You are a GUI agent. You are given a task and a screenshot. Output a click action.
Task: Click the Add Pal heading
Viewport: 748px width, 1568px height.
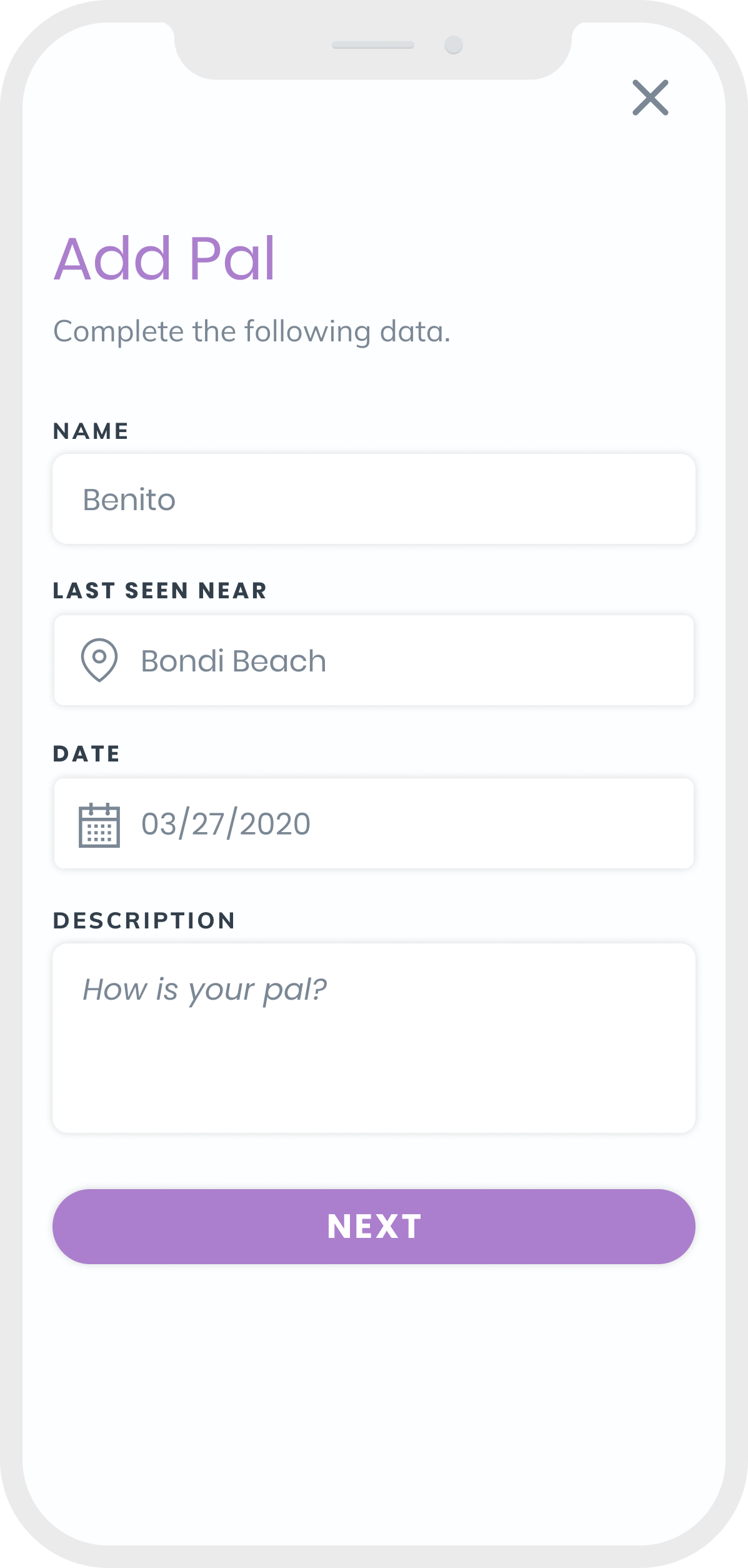(164, 258)
